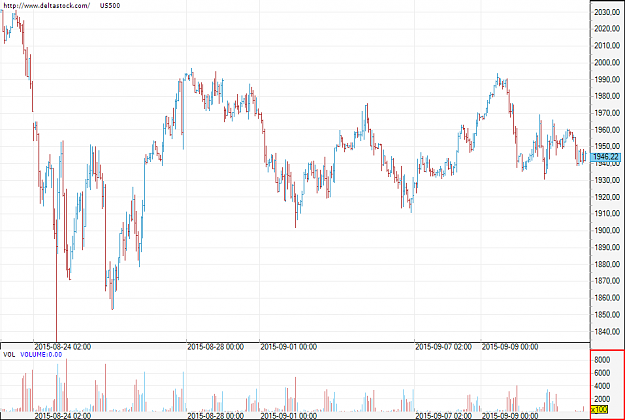The width and height of the screenshot is (625, 420).
Task: Click the 4000 volume axis label
Action: (602, 386)
